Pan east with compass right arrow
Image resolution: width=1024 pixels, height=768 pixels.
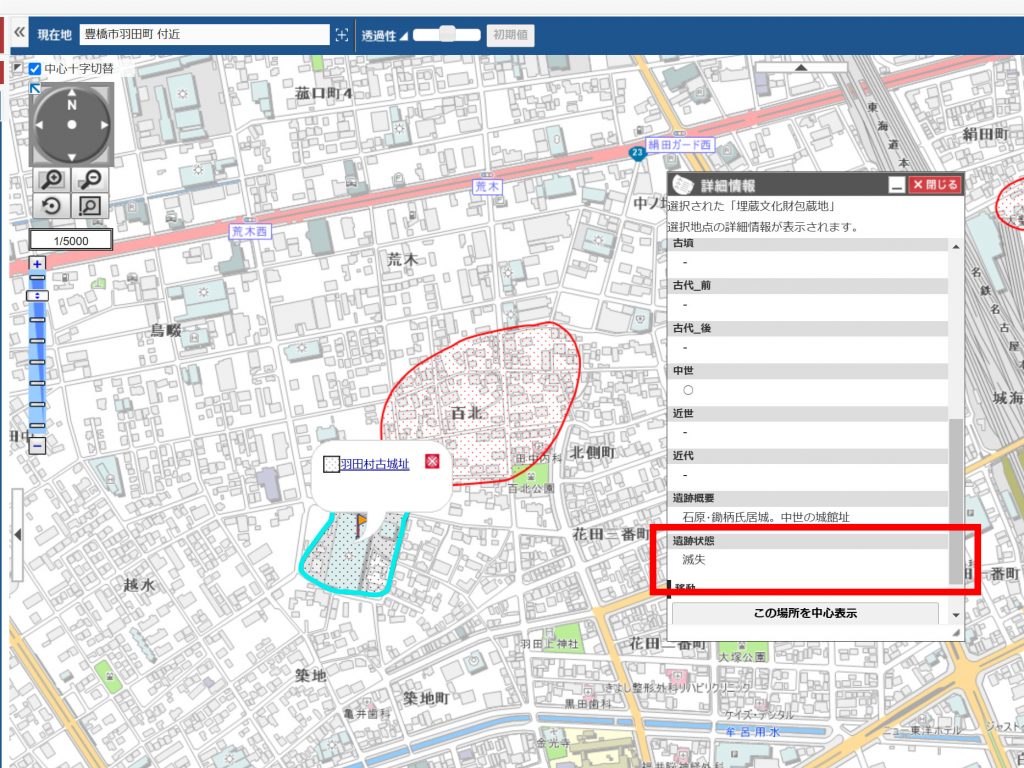(104, 125)
